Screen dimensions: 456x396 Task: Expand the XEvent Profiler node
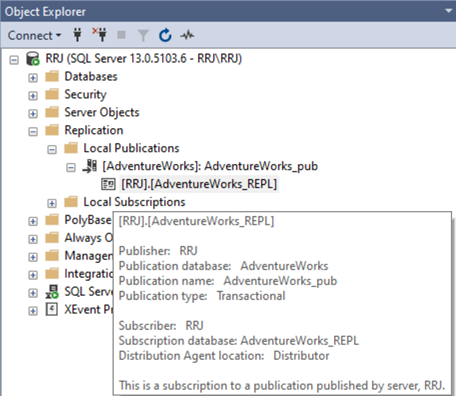click(33, 311)
